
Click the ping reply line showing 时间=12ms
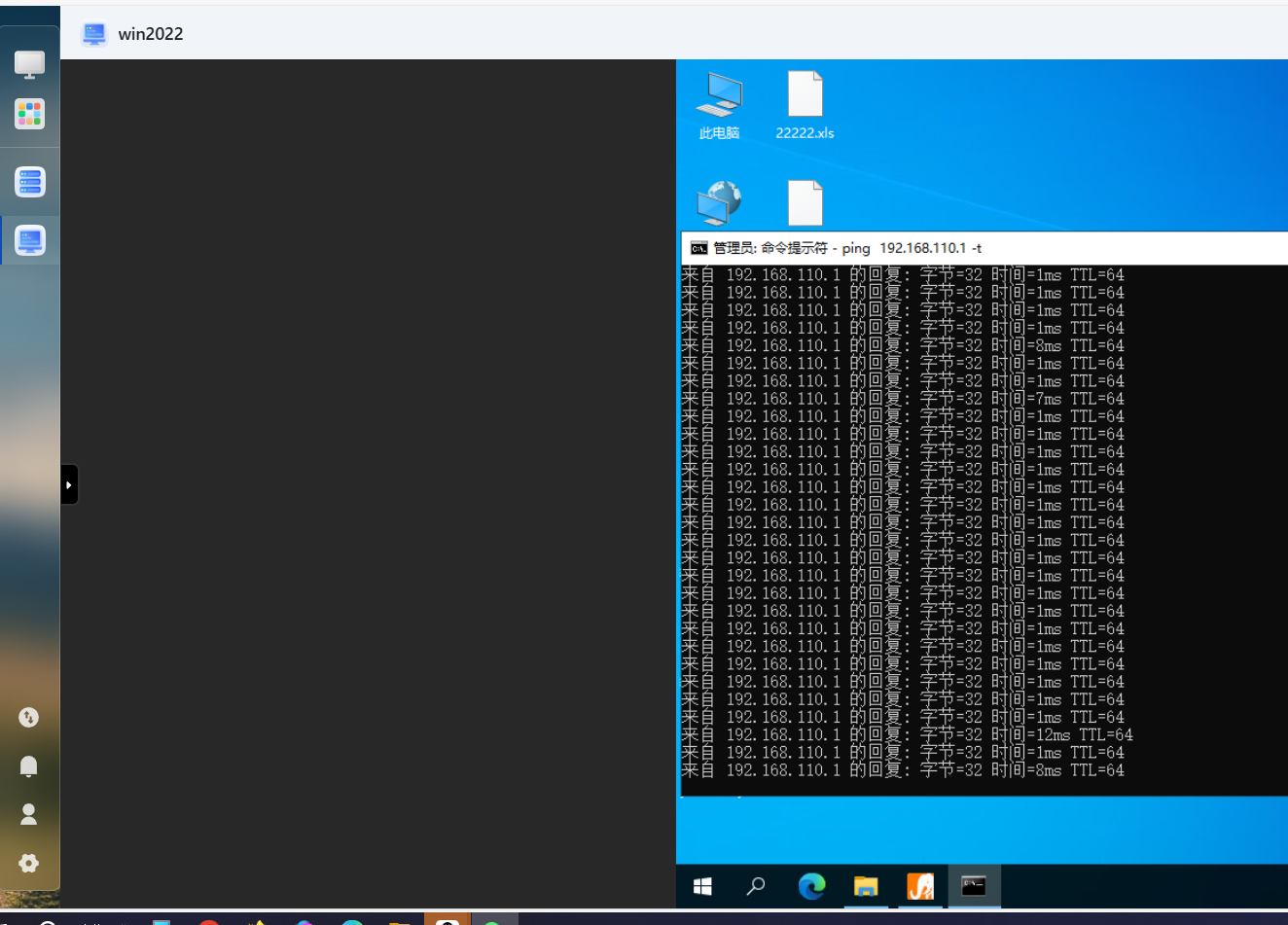tap(907, 735)
